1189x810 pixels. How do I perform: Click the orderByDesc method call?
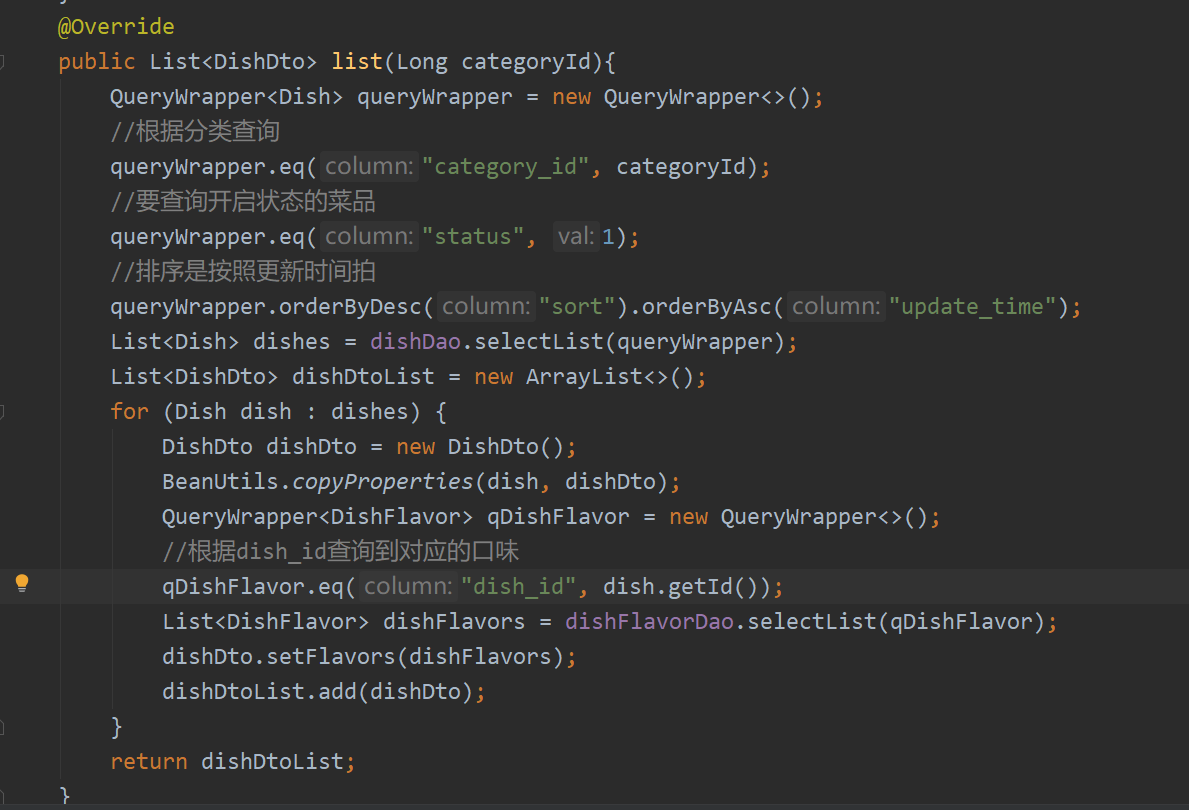tap(350, 306)
